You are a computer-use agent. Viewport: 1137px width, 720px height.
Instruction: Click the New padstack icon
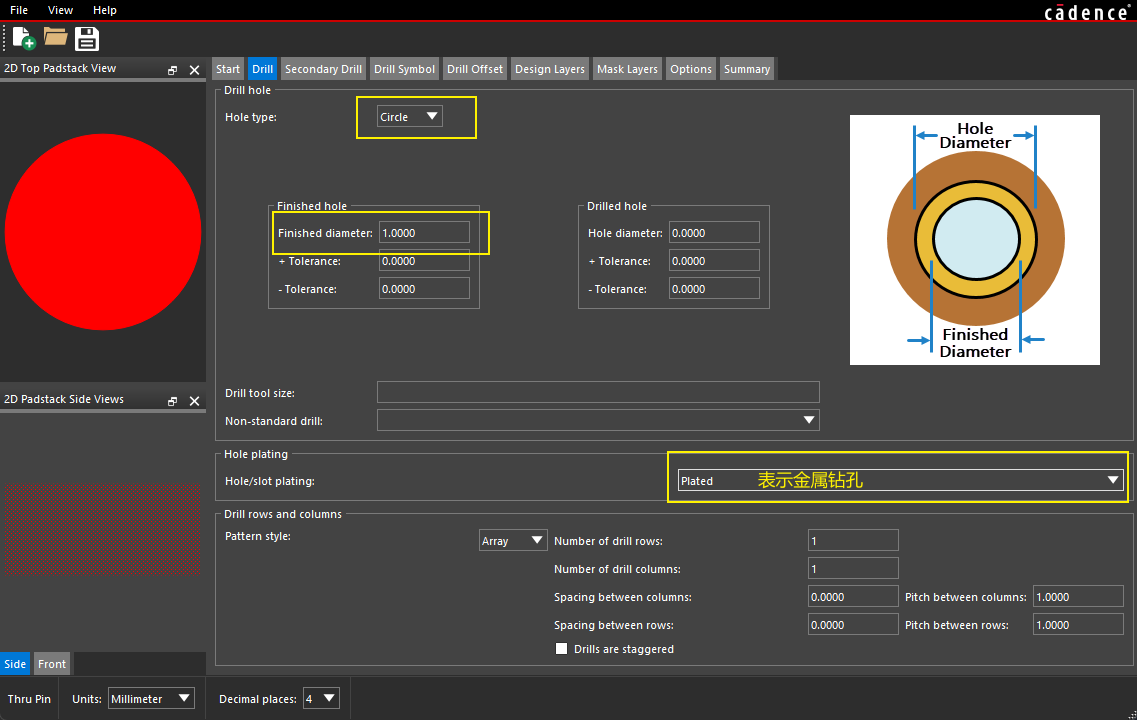coord(24,39)
